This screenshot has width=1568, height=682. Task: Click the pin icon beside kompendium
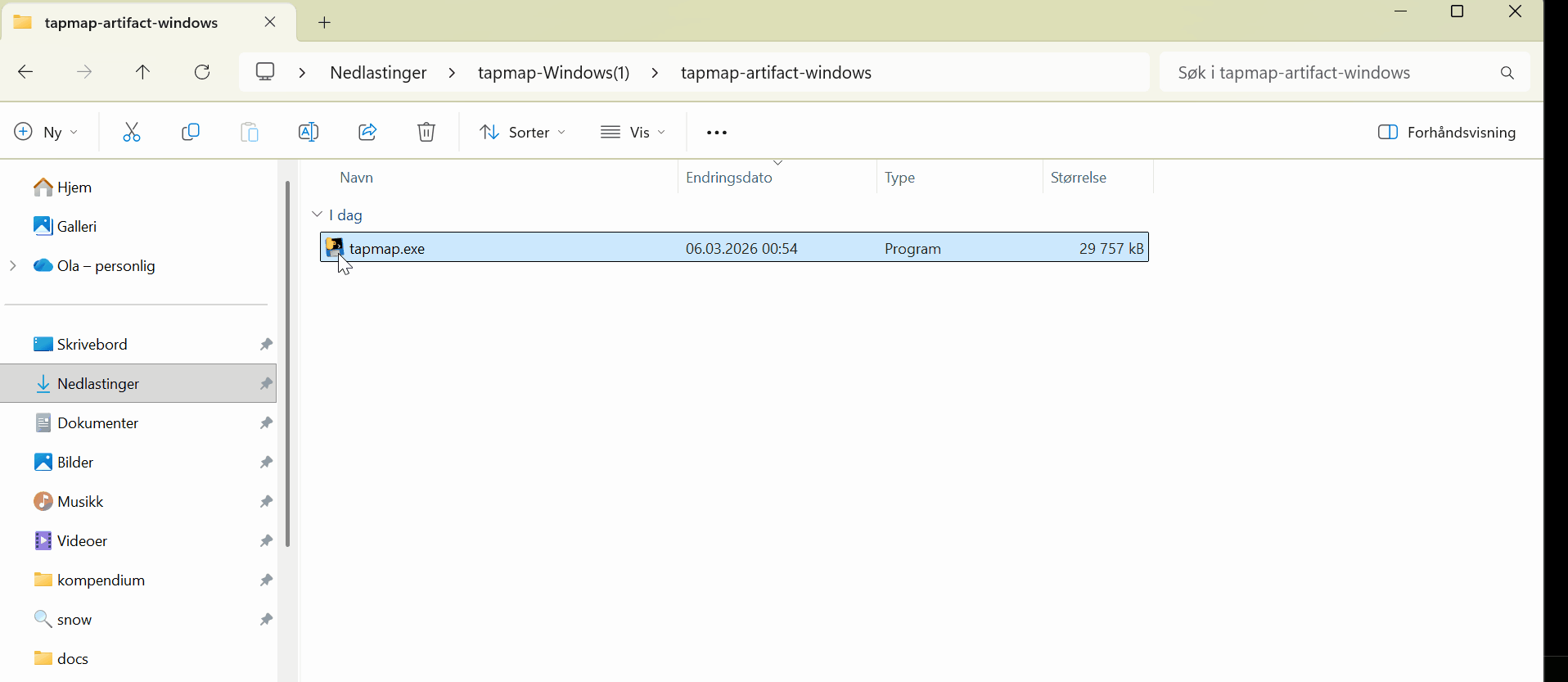click(x=266, y=580)
